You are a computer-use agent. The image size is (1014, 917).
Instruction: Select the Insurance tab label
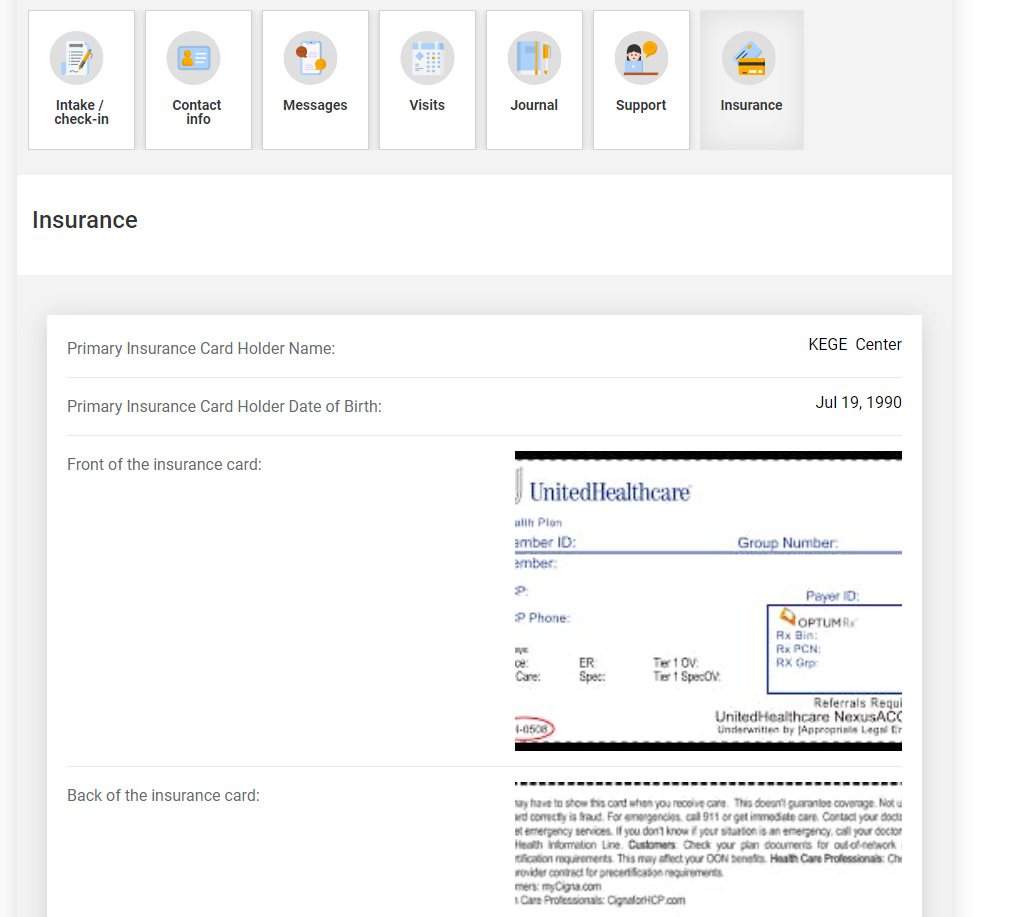(751, 105)
